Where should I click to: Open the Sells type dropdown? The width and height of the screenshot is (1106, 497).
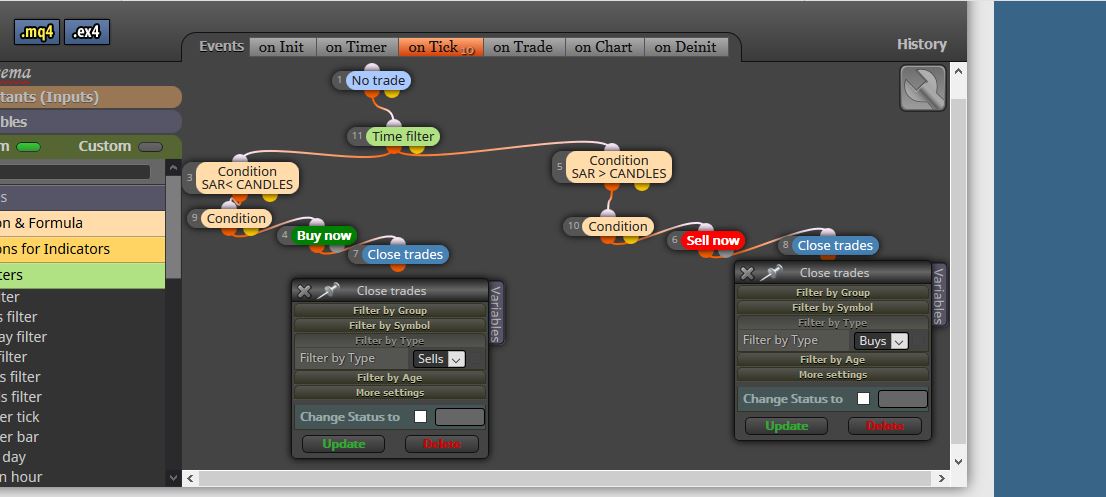(439, 359)
